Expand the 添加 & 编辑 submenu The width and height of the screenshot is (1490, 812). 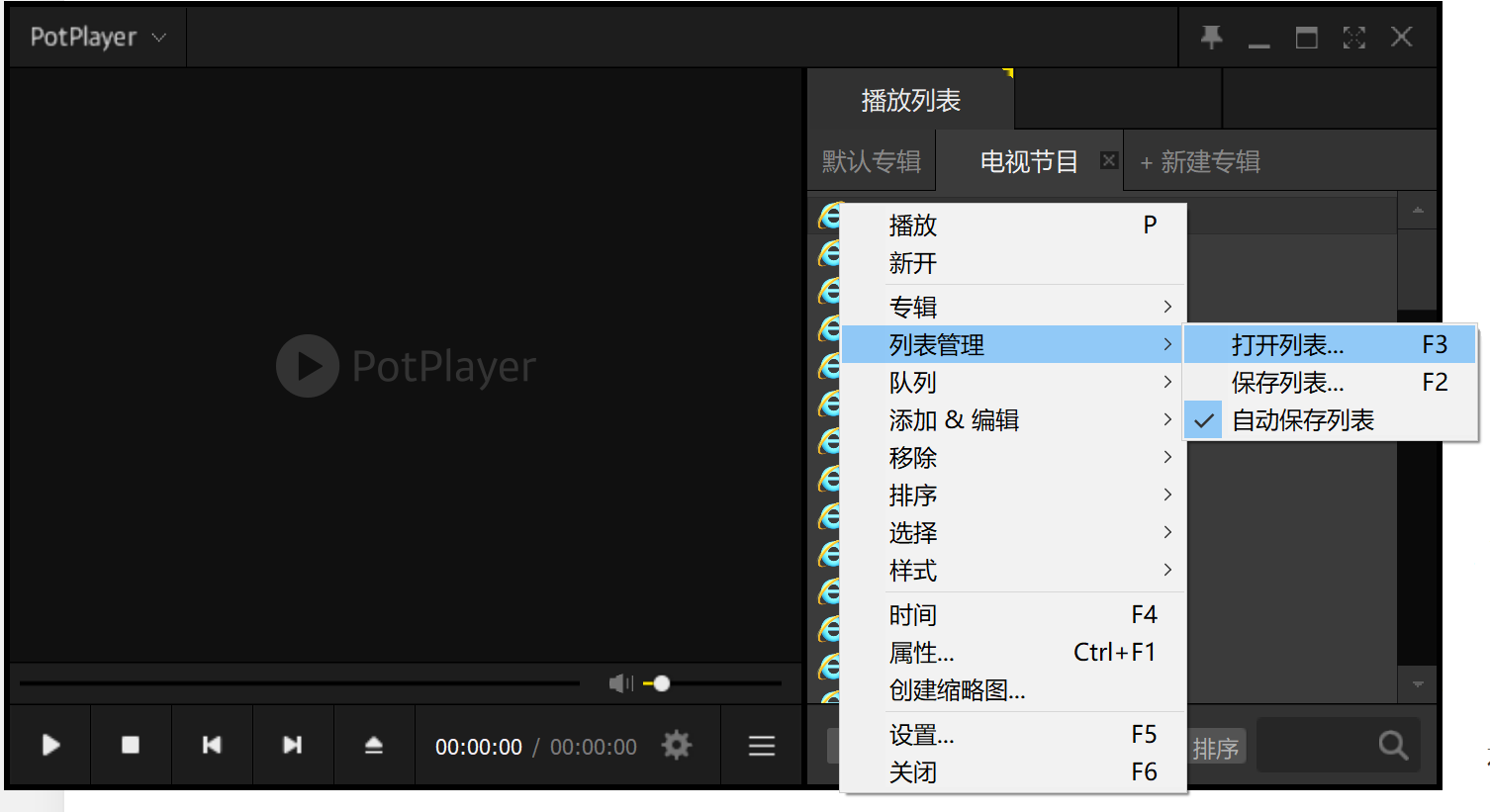1012,419
